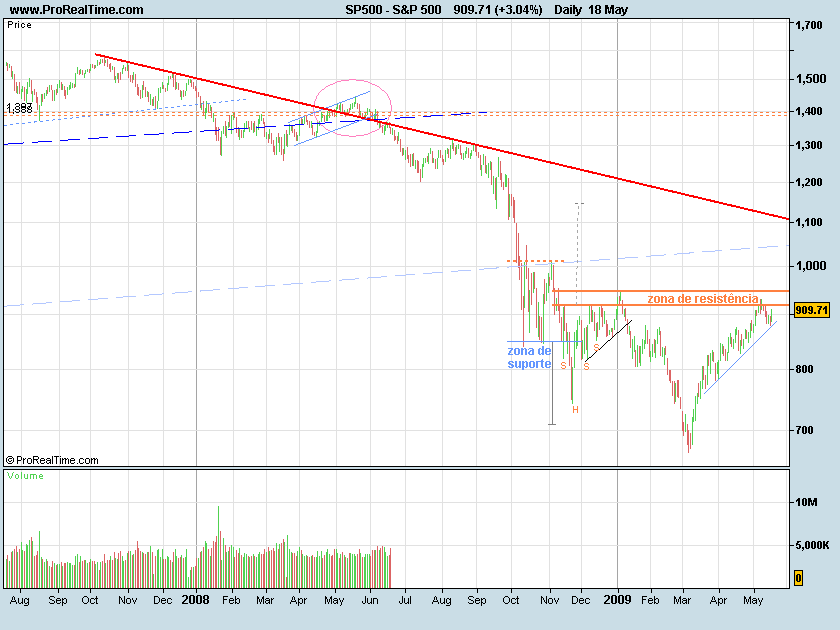This screenshot has height=630, width=840.
Task: Select the SP500 - S&P 500 title
Action: point(393,10)
